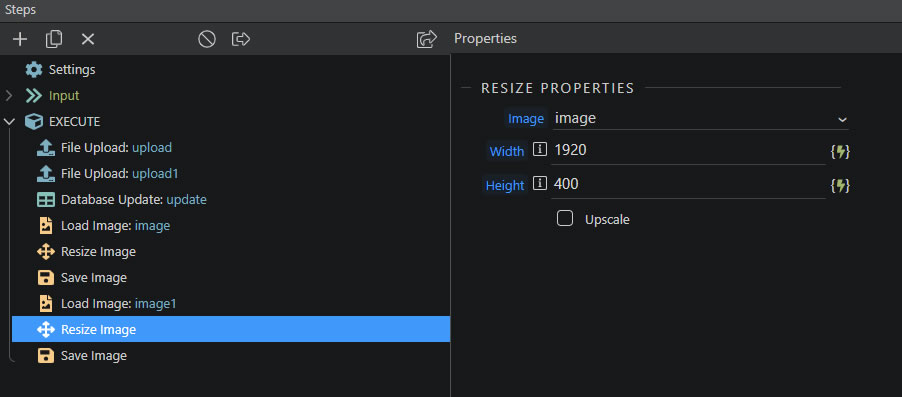
Task: Click the output arrow toolbar icon
Action: click(x=241, y=39)
